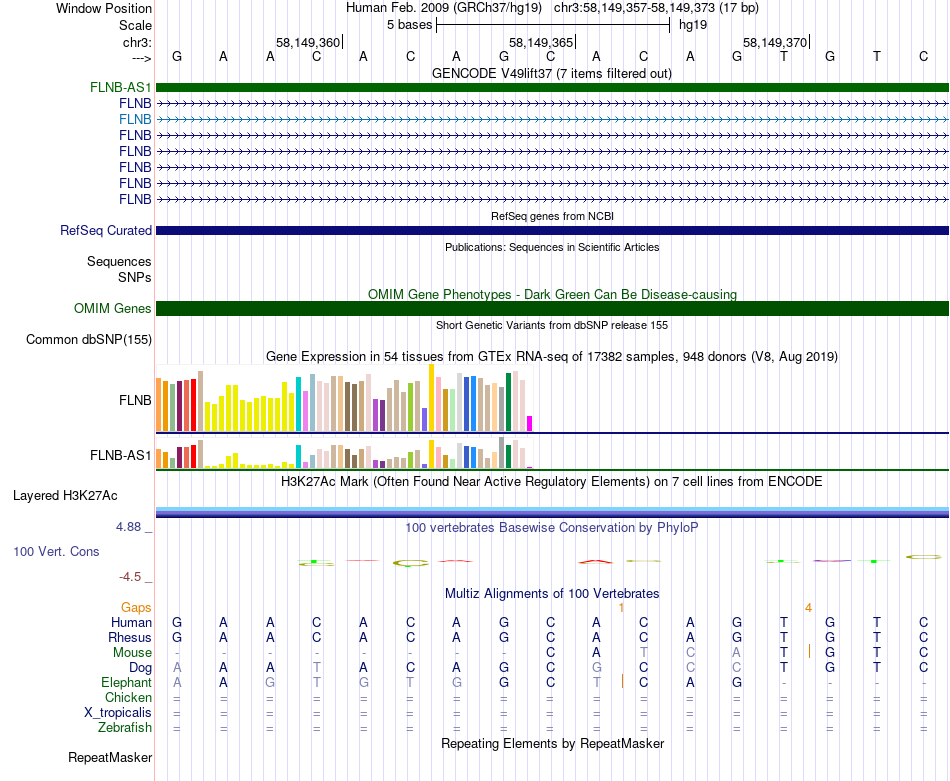Click the Window Position track label
Screen dimensions: 950x781
click(104, 8)
